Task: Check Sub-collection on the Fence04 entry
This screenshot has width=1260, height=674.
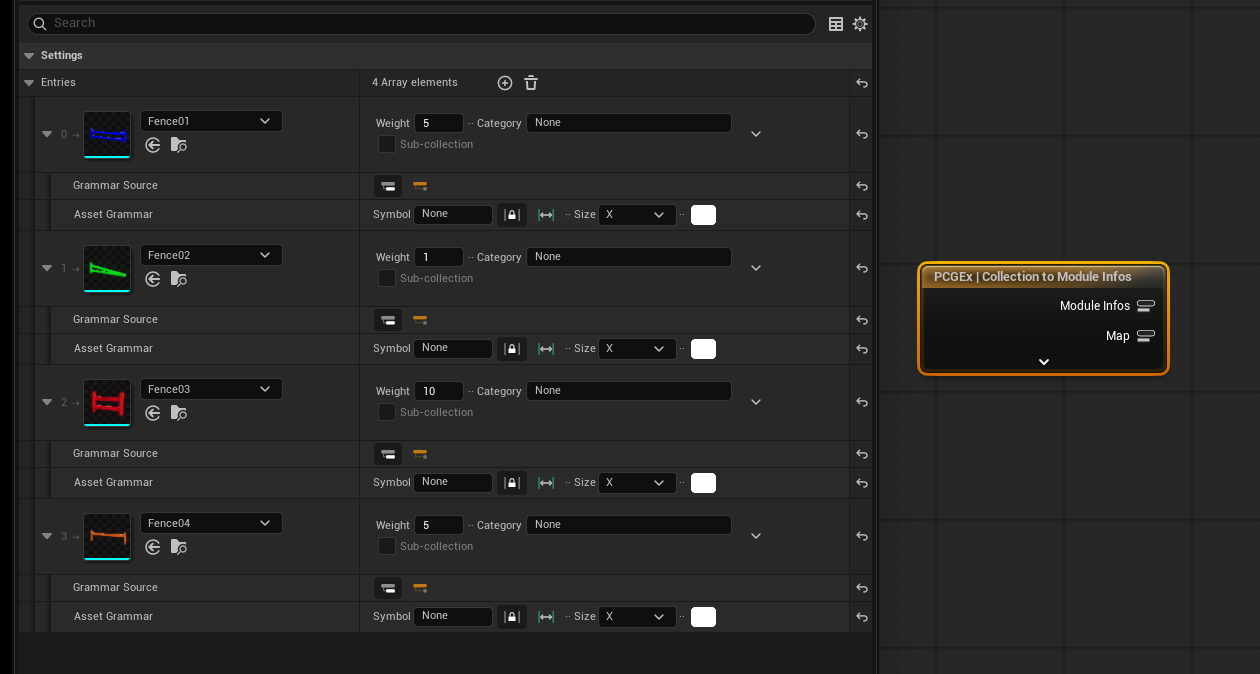Action: 387,547
